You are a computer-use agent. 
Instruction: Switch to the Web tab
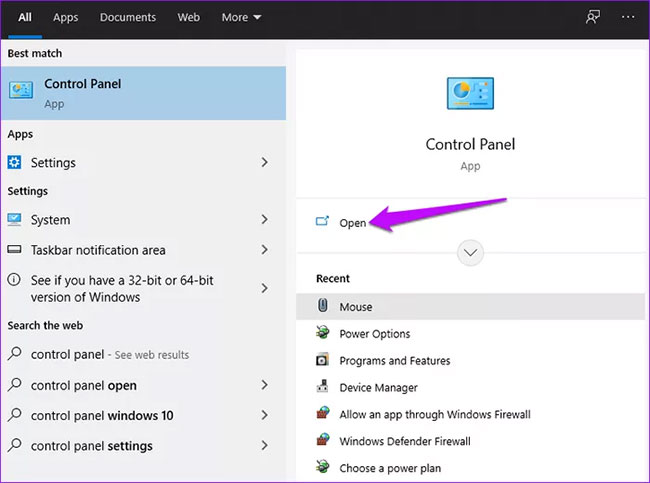point(189,17)
